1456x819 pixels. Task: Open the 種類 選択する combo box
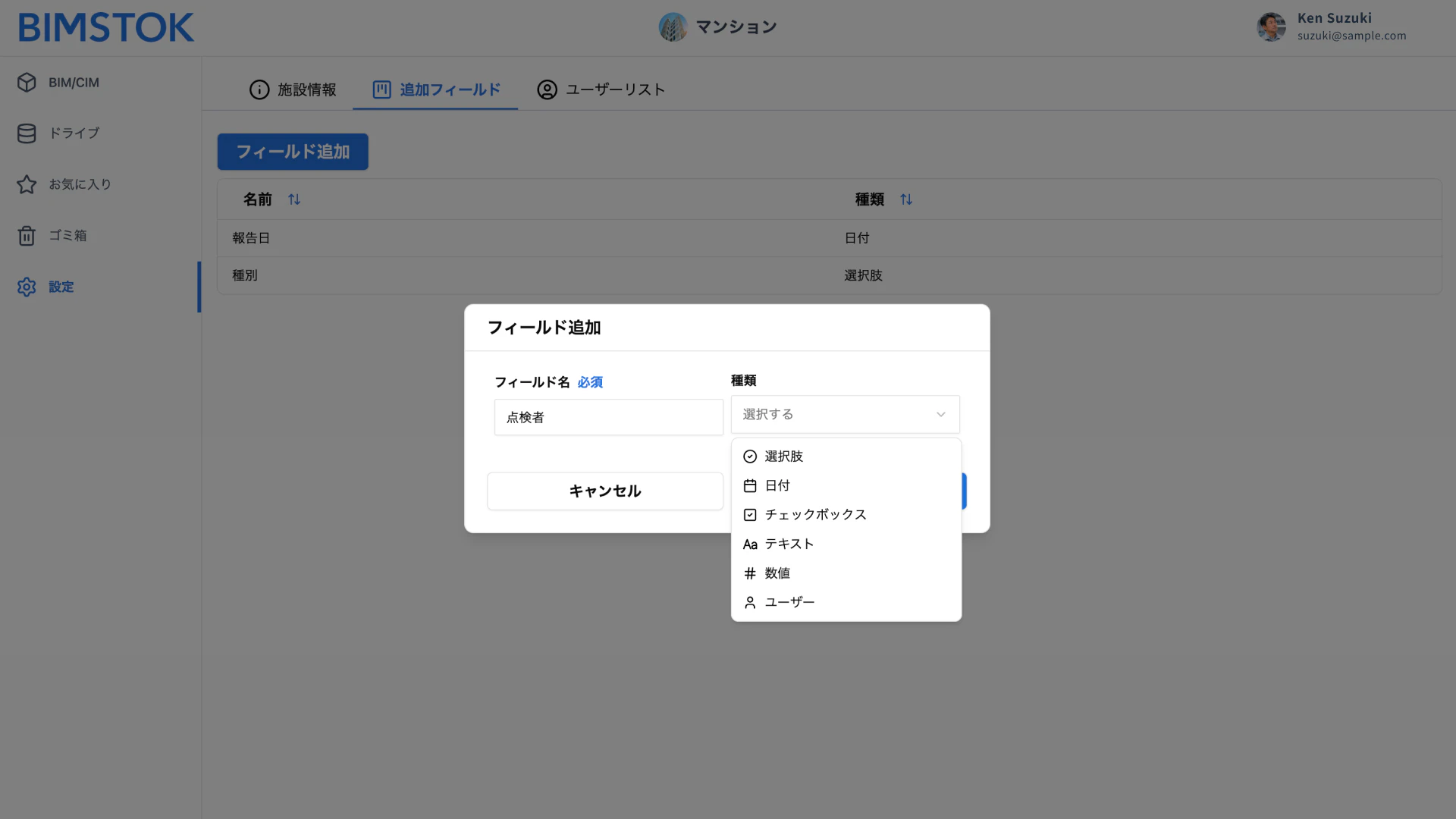(x=845, y=414)
